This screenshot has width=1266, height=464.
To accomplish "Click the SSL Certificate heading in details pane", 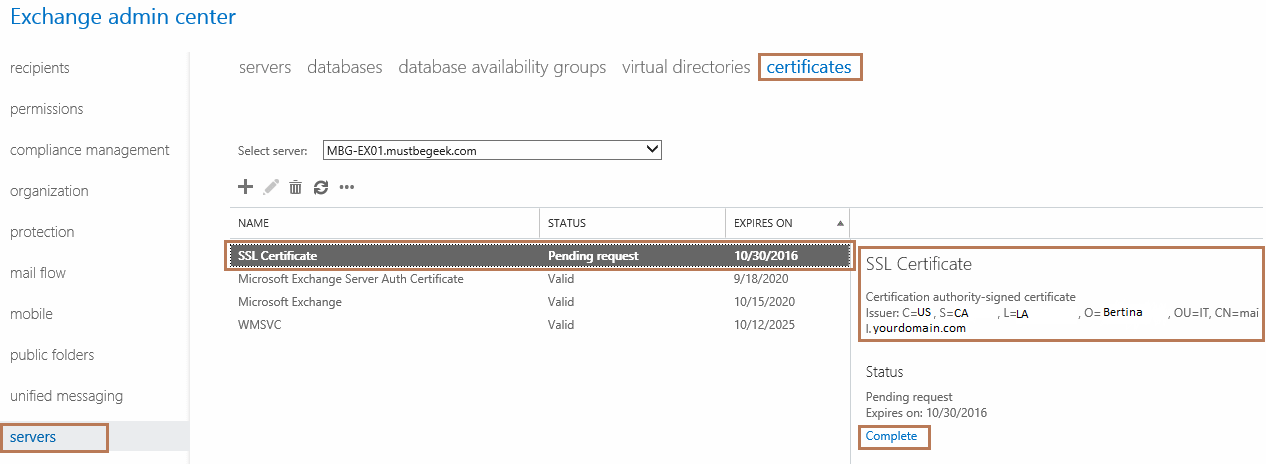I will point(919,264).
